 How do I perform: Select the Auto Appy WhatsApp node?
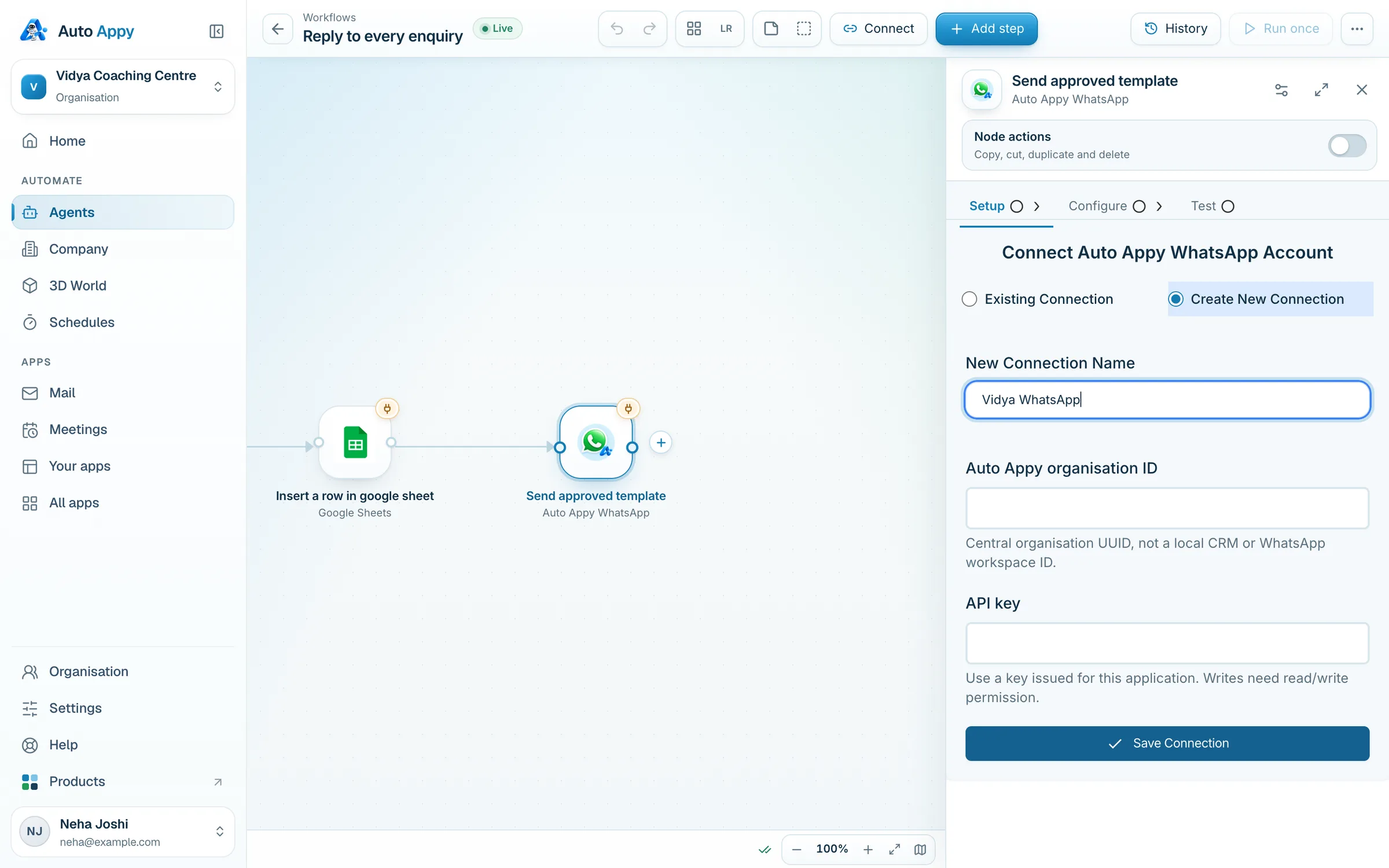(596, 443)
